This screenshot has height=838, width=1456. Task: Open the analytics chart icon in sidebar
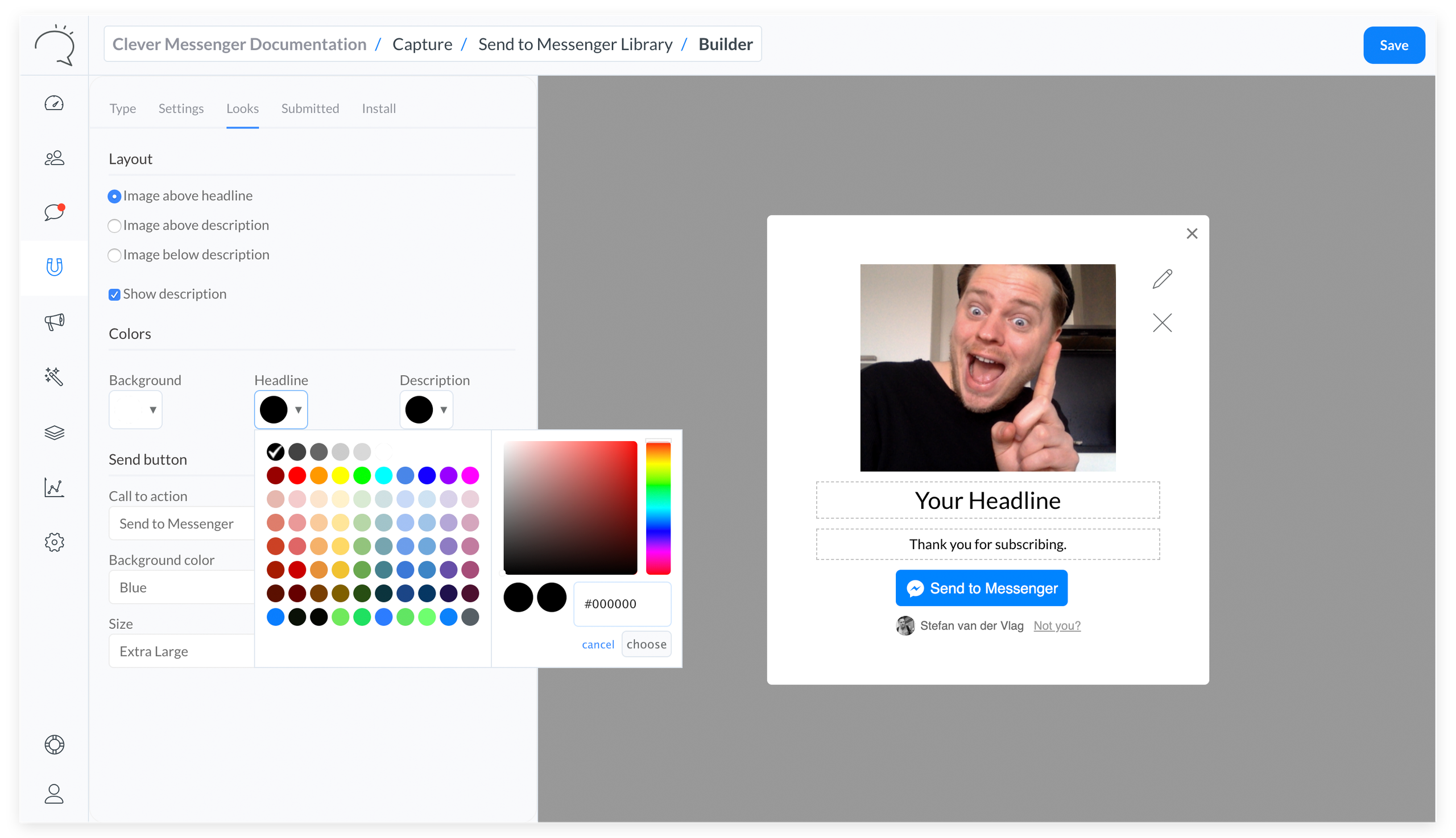[54, 487]
